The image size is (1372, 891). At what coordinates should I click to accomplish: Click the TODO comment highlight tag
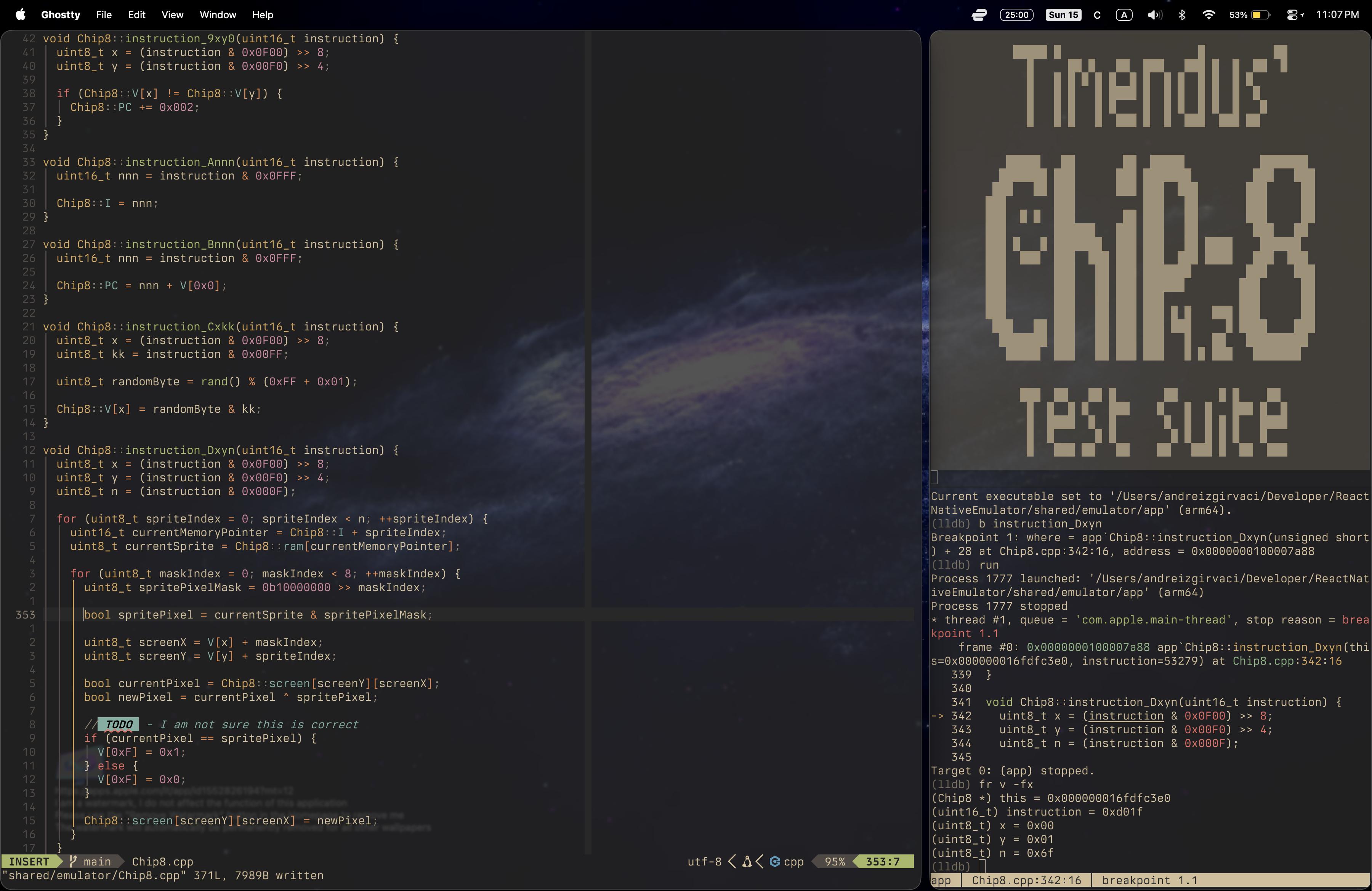point(119,724)
